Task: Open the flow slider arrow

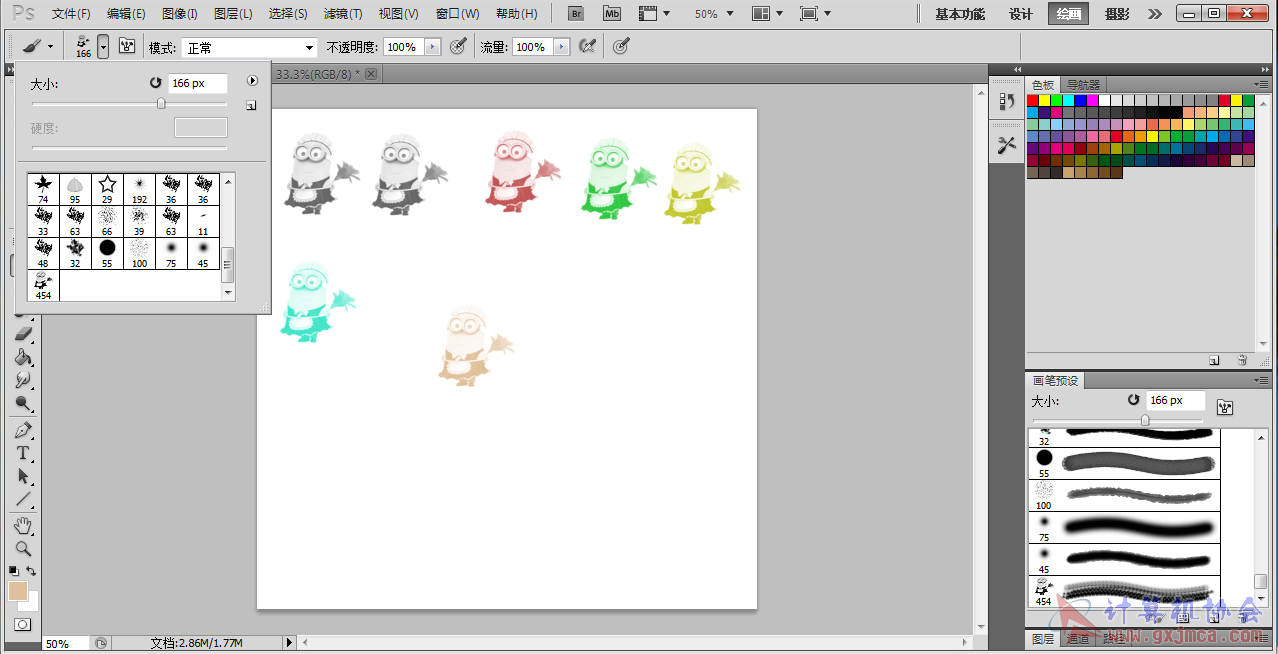Action: [x=561, y=47]
